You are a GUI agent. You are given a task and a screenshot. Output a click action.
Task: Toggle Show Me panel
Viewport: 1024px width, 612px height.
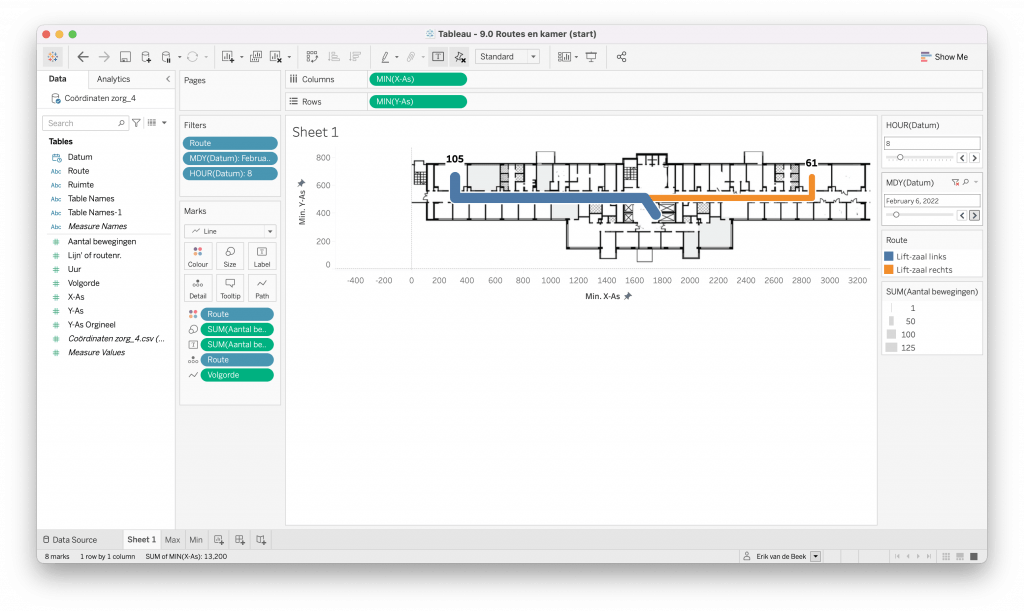click(944, 57)
